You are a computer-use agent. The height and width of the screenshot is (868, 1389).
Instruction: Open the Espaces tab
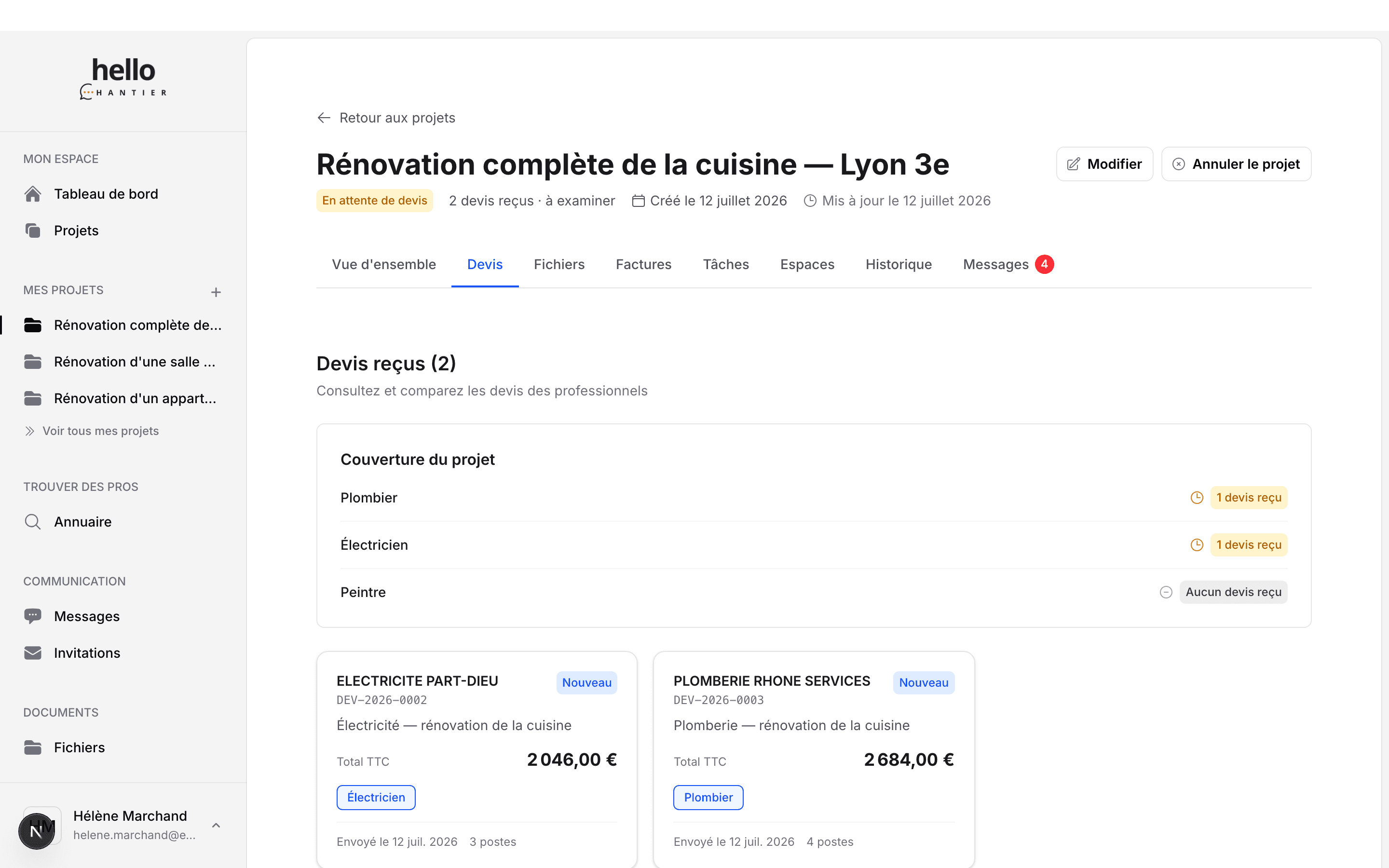[x=807, y=265]
